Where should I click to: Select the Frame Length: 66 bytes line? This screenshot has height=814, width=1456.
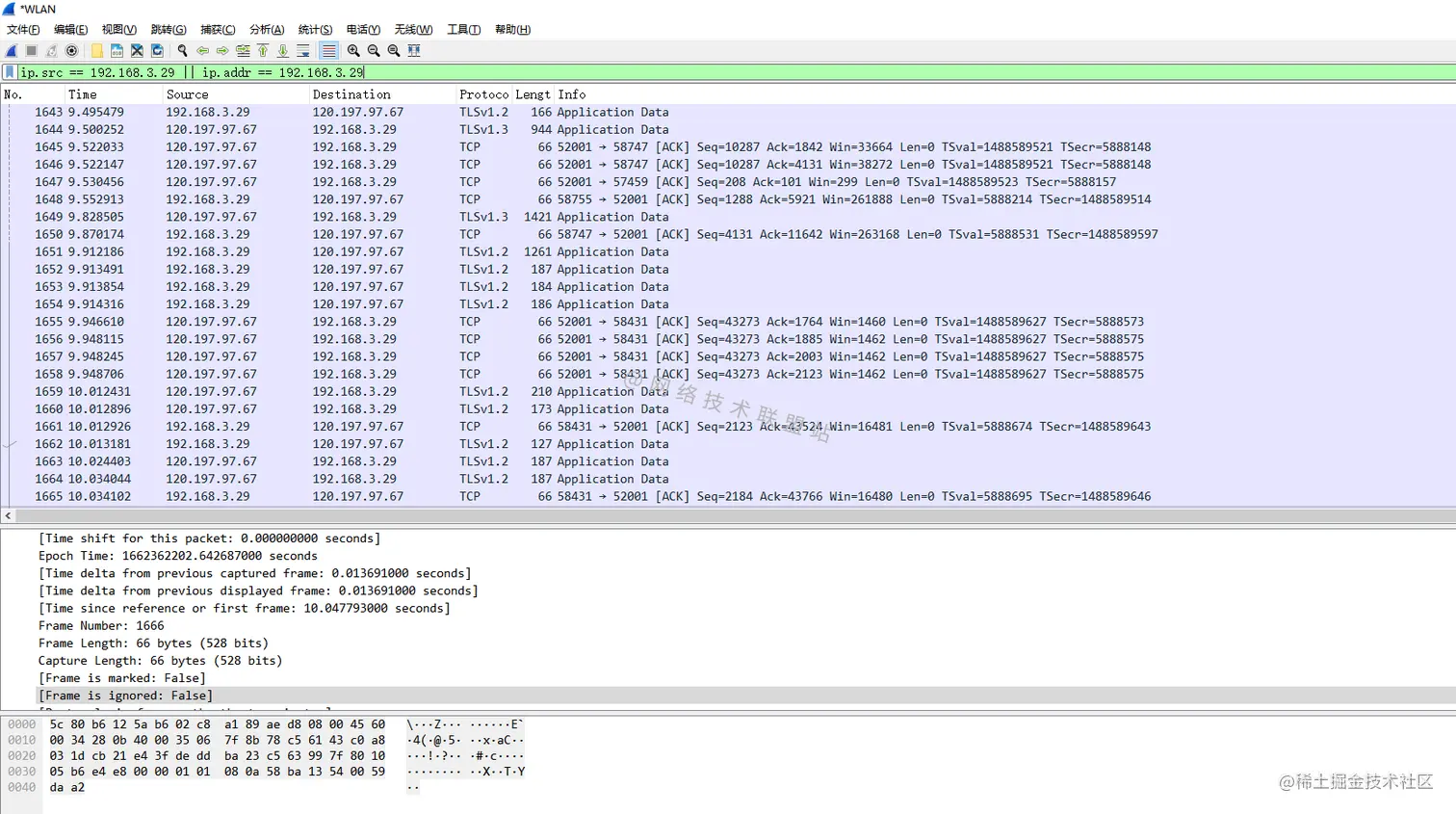pyautogui.click(x=153, y=643)
